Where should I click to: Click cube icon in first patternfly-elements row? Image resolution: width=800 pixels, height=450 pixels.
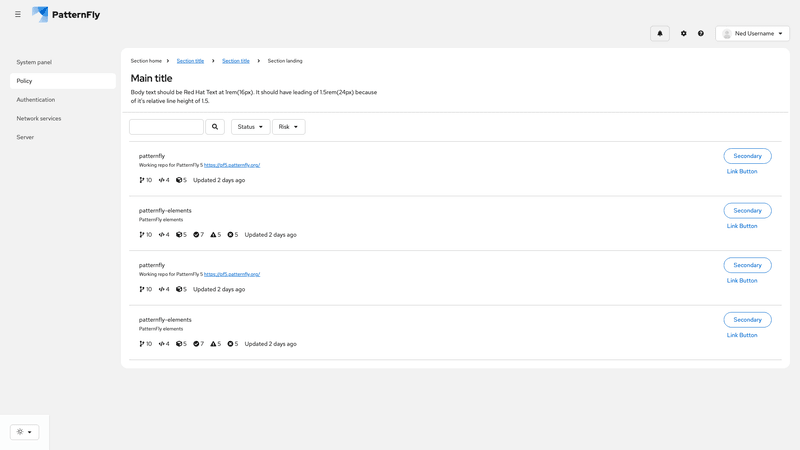pyautogui.click(x=179, y=235)
